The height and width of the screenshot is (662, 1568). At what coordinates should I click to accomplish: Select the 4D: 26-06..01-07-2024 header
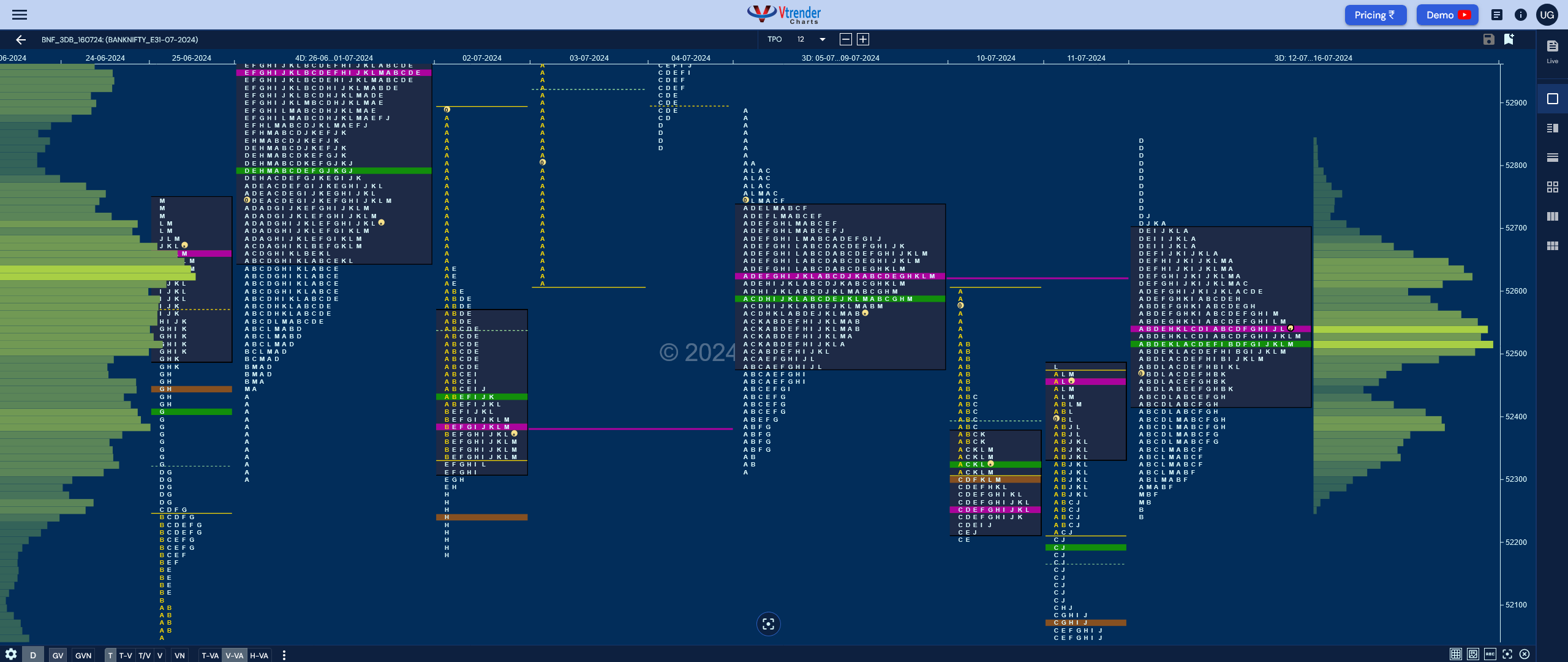[x=334, y=58]
